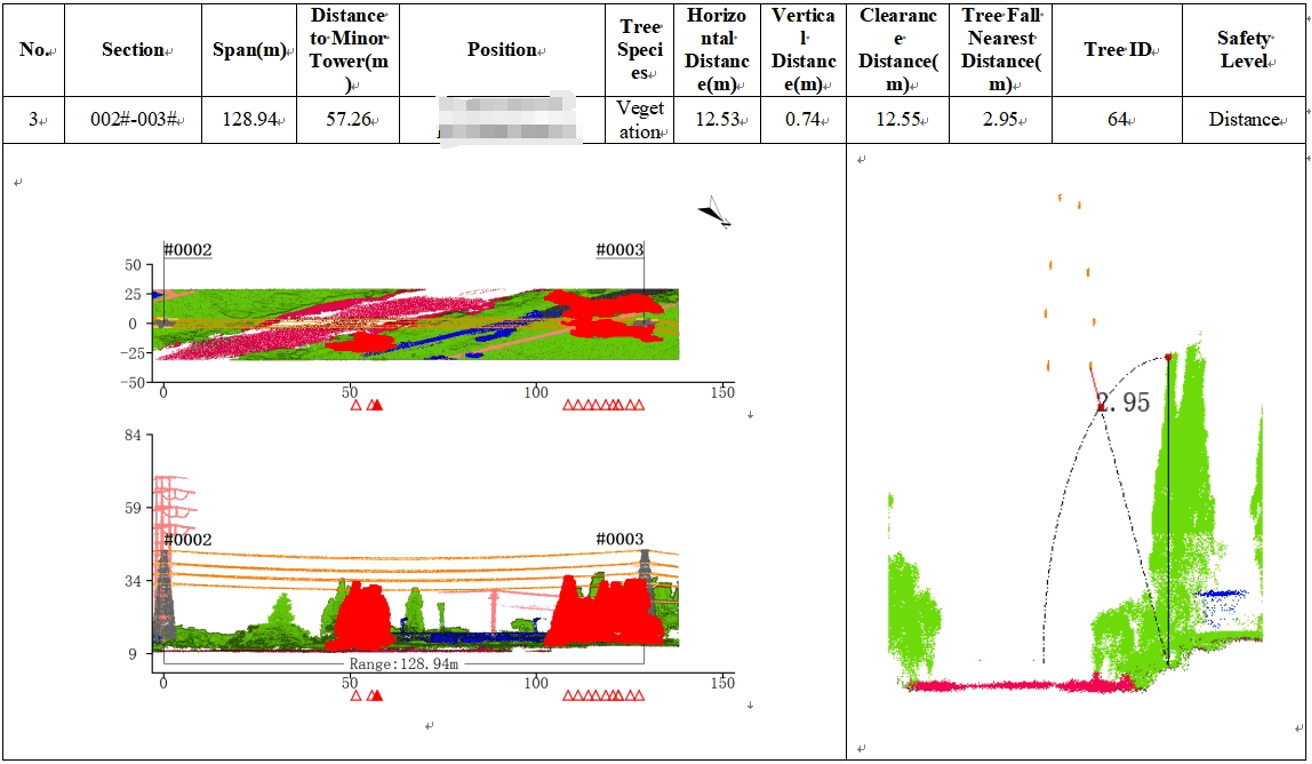This screenshot has width=1312, height=764.
Task: Click the Tree ID column header
Action: click(1116, 50)
